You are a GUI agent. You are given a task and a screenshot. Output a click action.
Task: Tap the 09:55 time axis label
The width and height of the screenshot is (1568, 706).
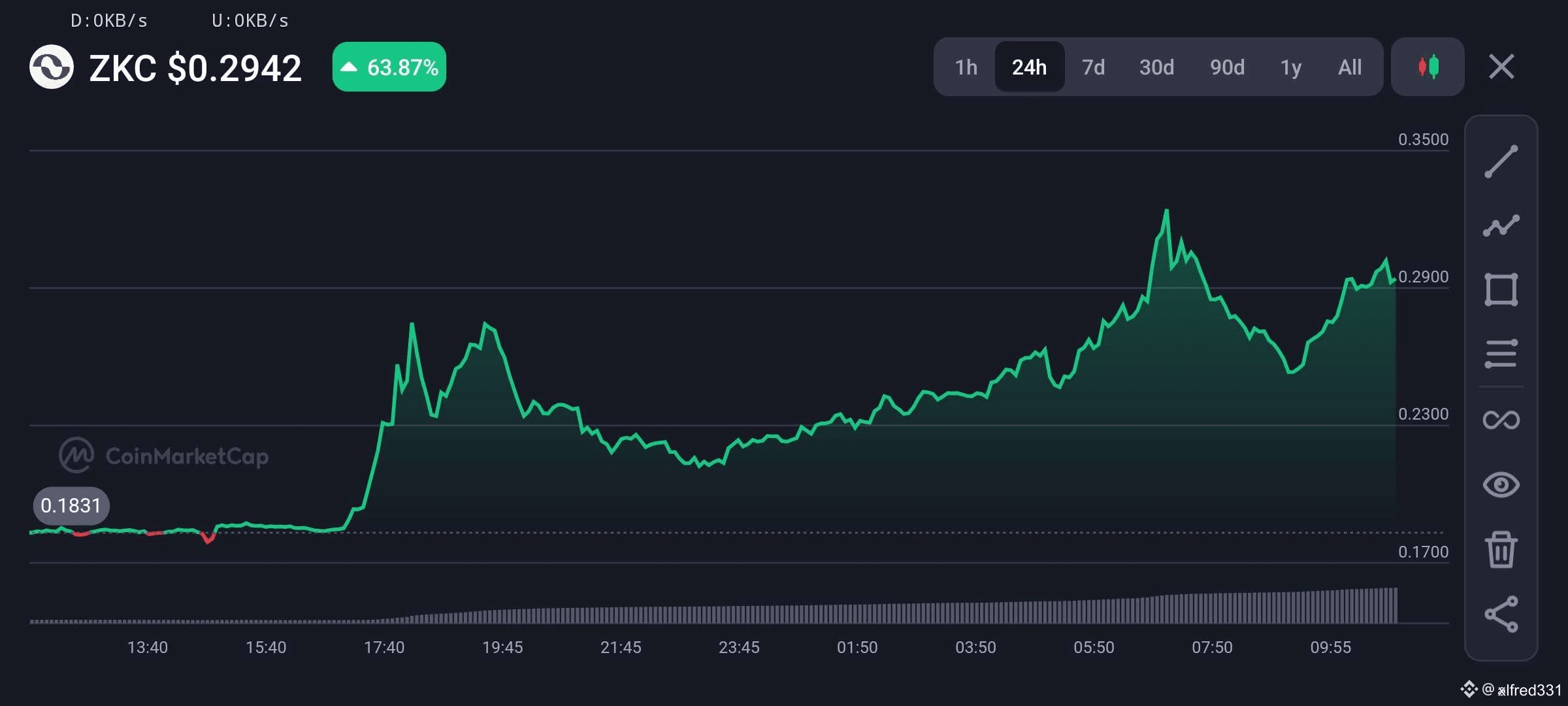pos(1331,647)
